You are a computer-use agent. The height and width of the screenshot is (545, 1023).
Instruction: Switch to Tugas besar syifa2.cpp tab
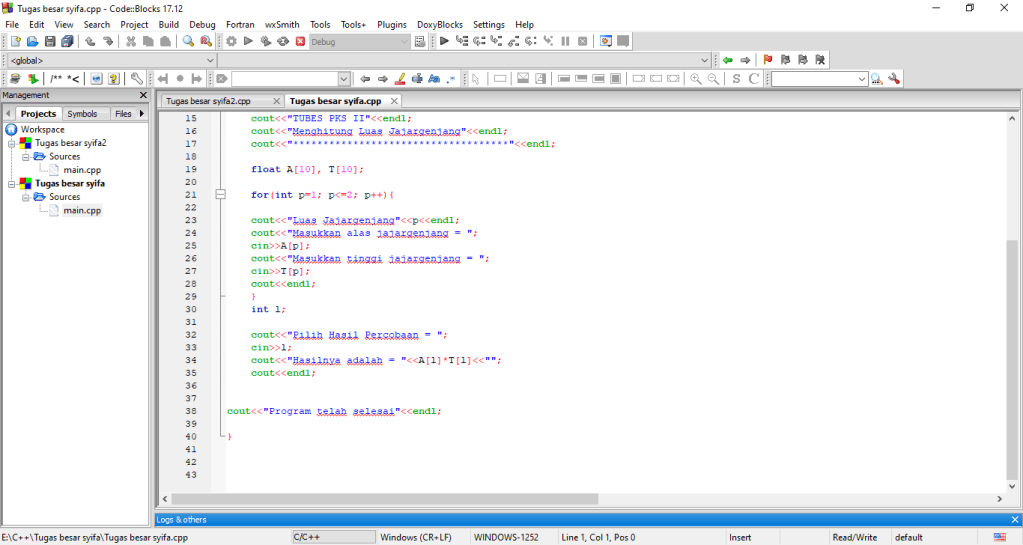pos(208,101)
